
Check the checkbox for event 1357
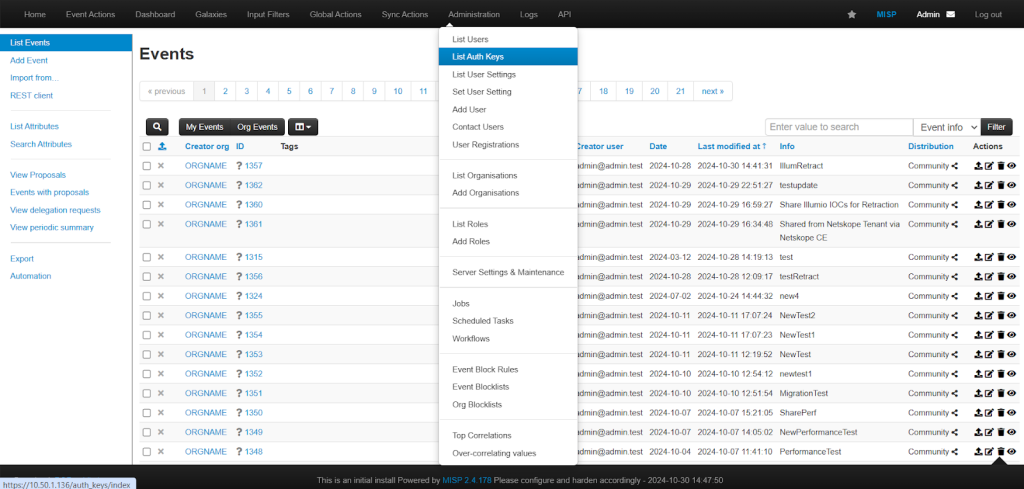coord(147,166)
